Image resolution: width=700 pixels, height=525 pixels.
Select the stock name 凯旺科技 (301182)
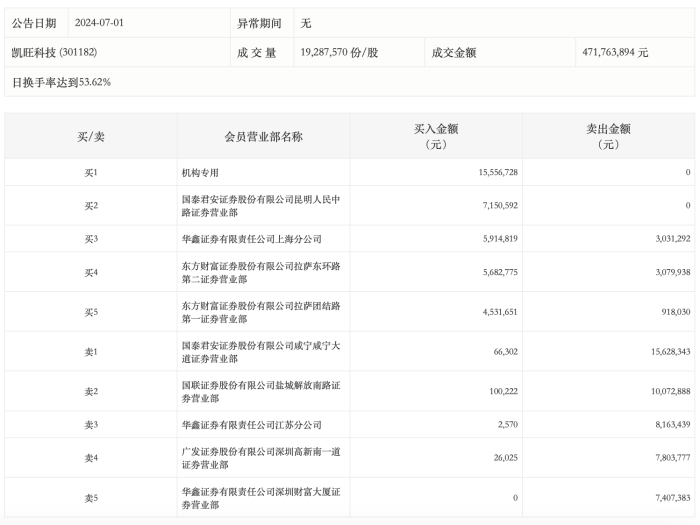tap(54, 52)
